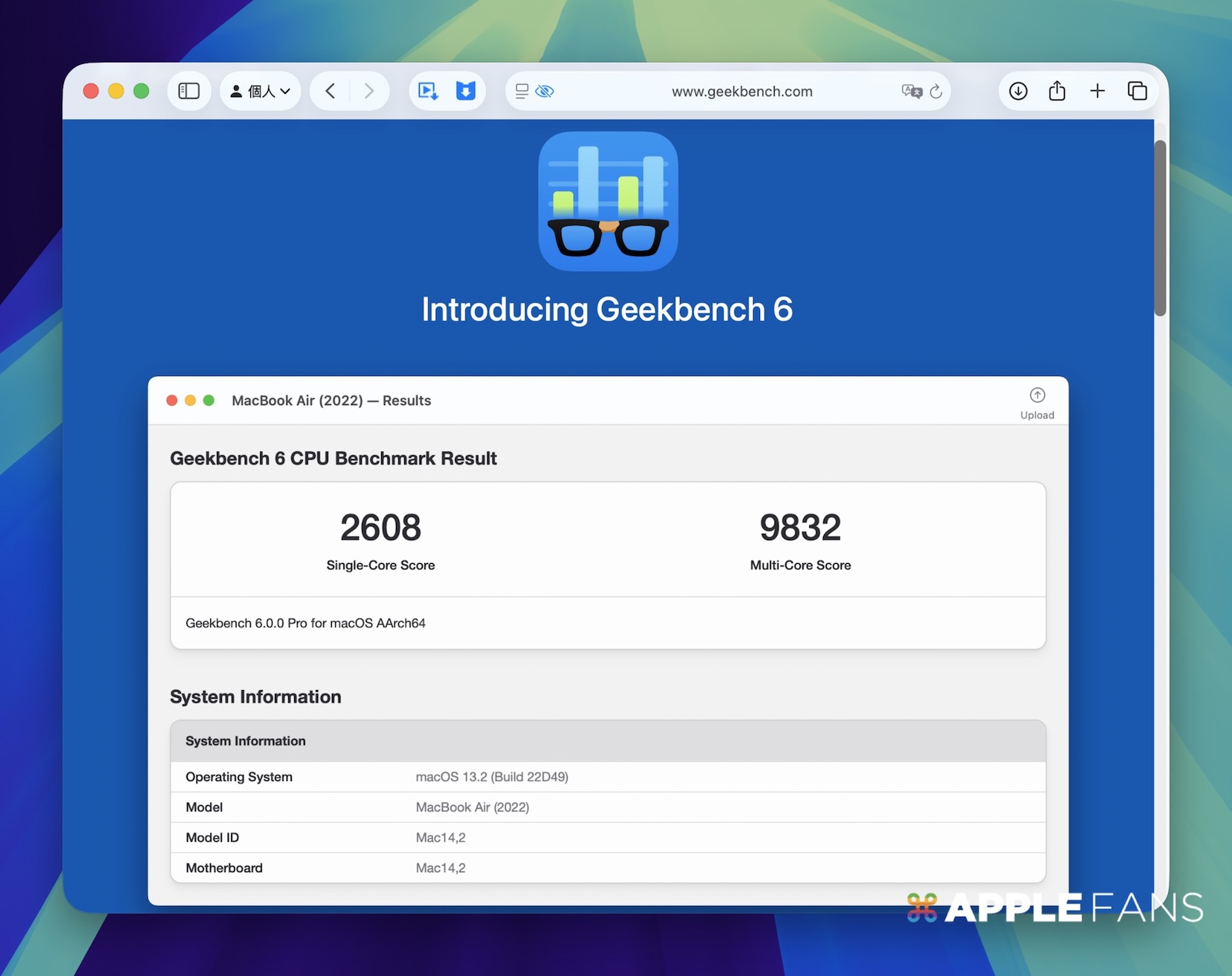Click the video downloader extension icon
This screenshot has height=976, width=1232.
coord(428,91)
